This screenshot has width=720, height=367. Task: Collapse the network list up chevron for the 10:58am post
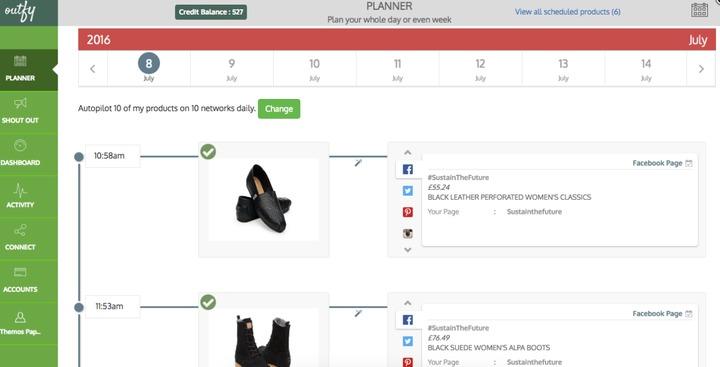(408, 152)
